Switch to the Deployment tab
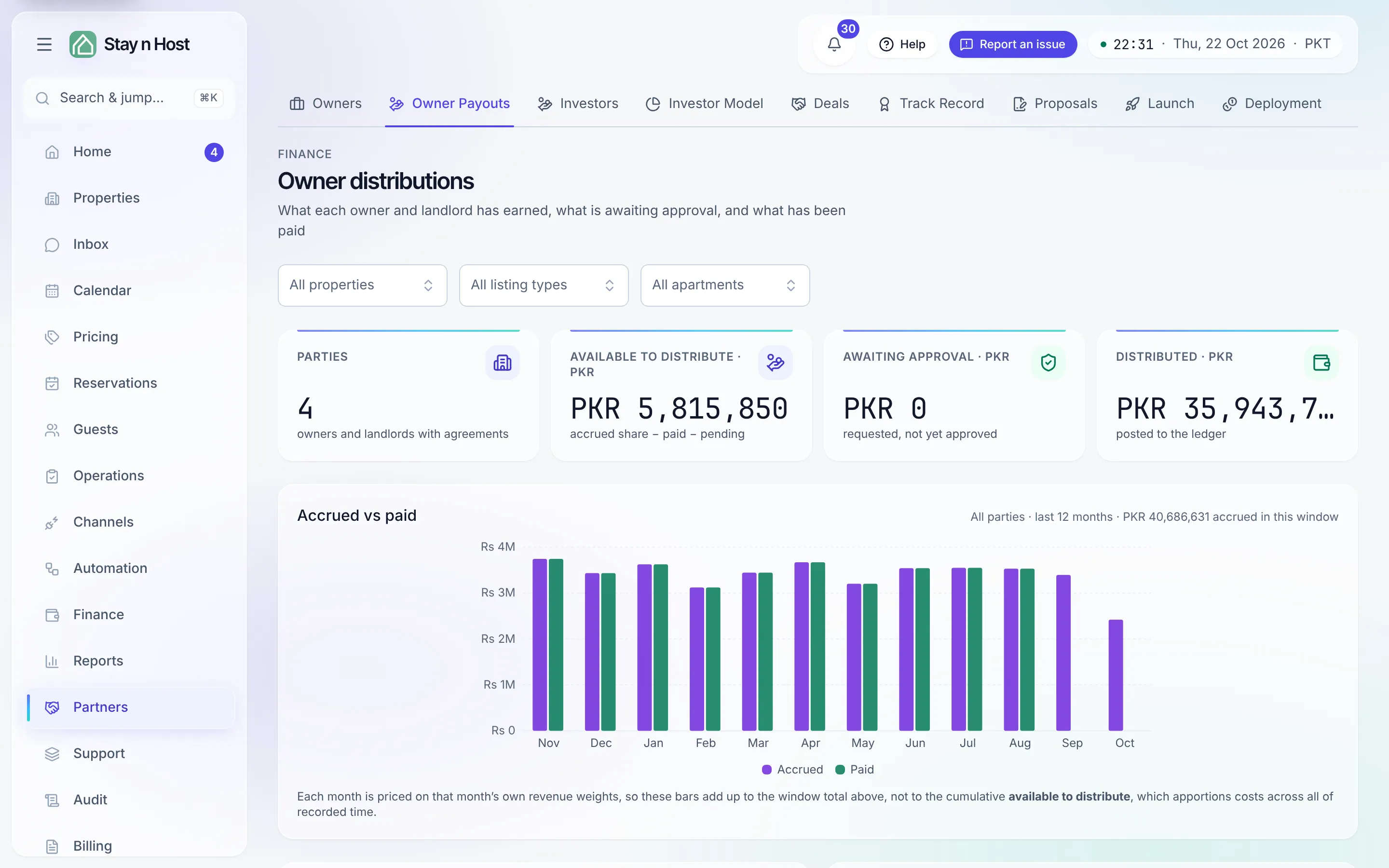 coord(1272,104)
